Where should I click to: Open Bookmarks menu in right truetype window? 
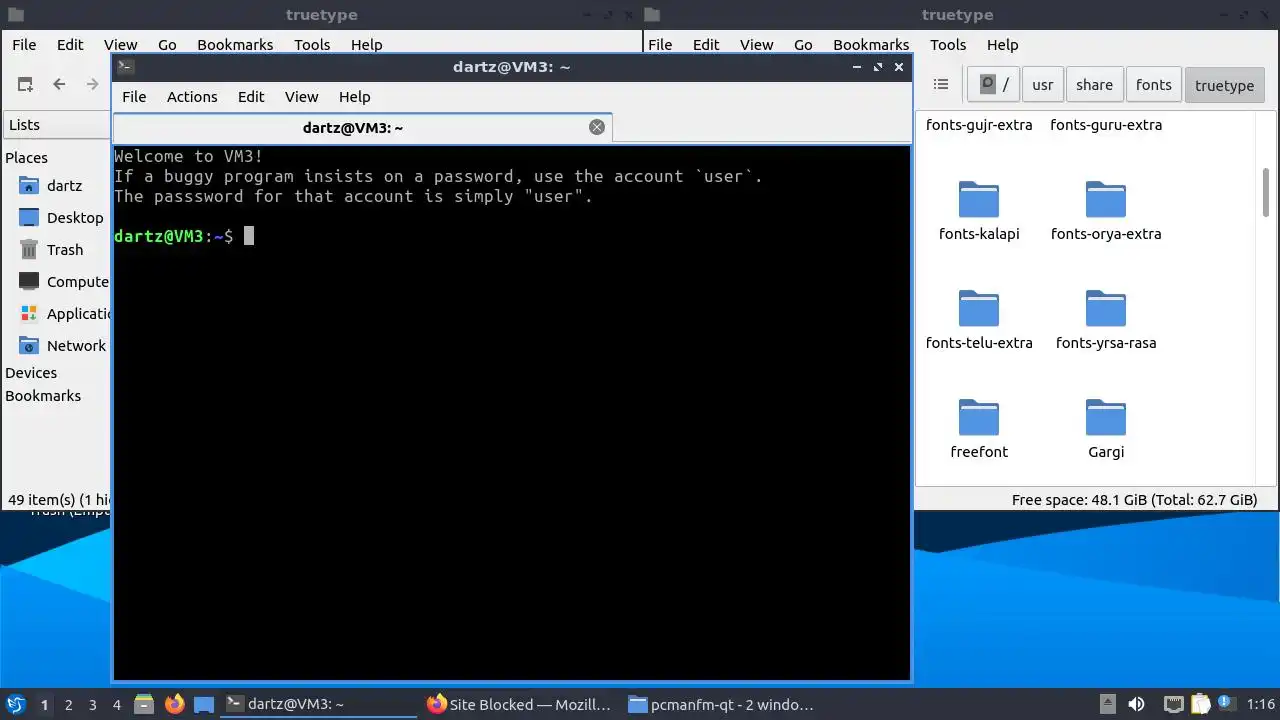click(x=871, y=45)
